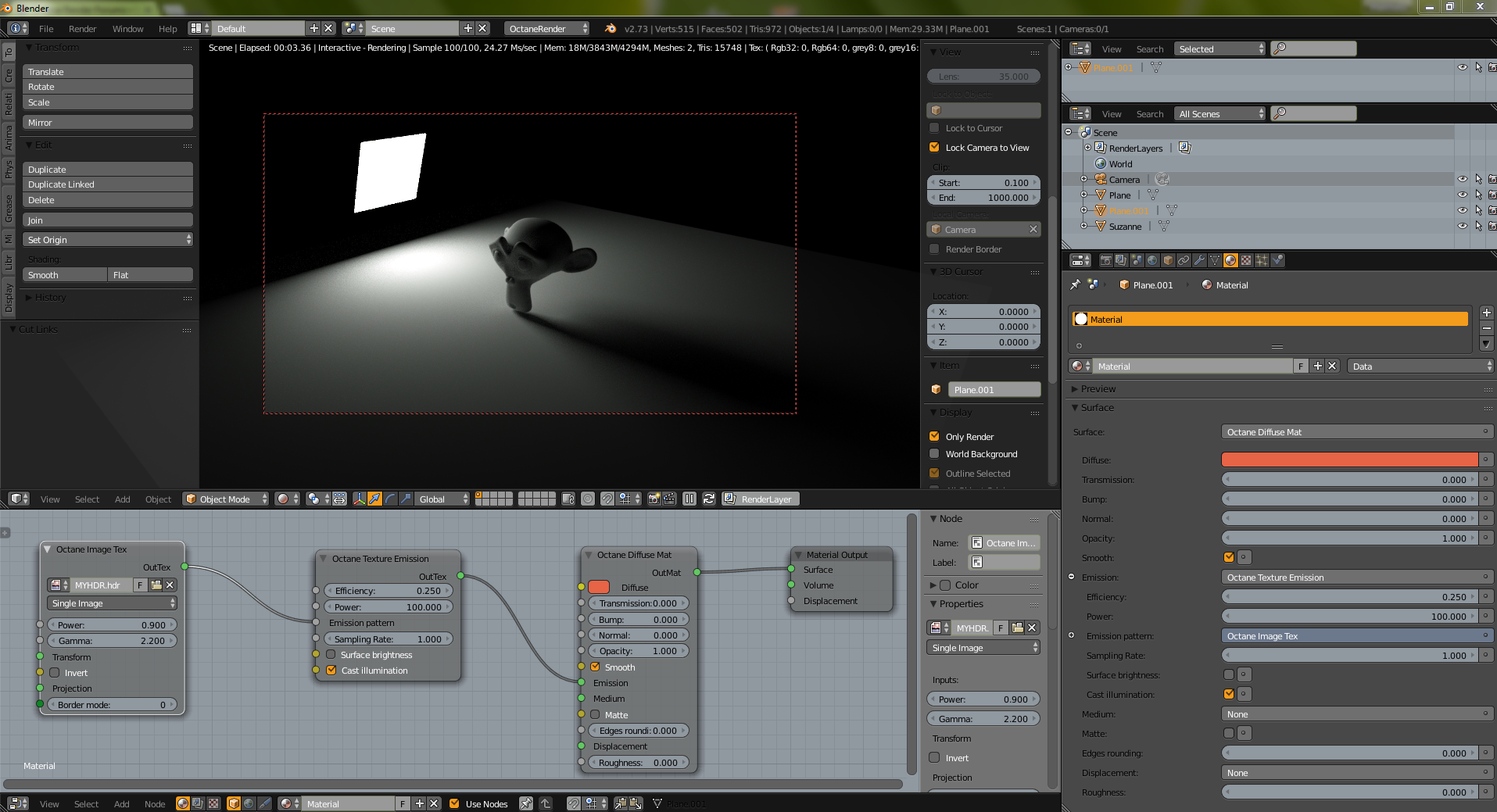Click the Diffuse color swatch in Surface panel
The image size is (1497, 812).
(x=1349, y=460)
